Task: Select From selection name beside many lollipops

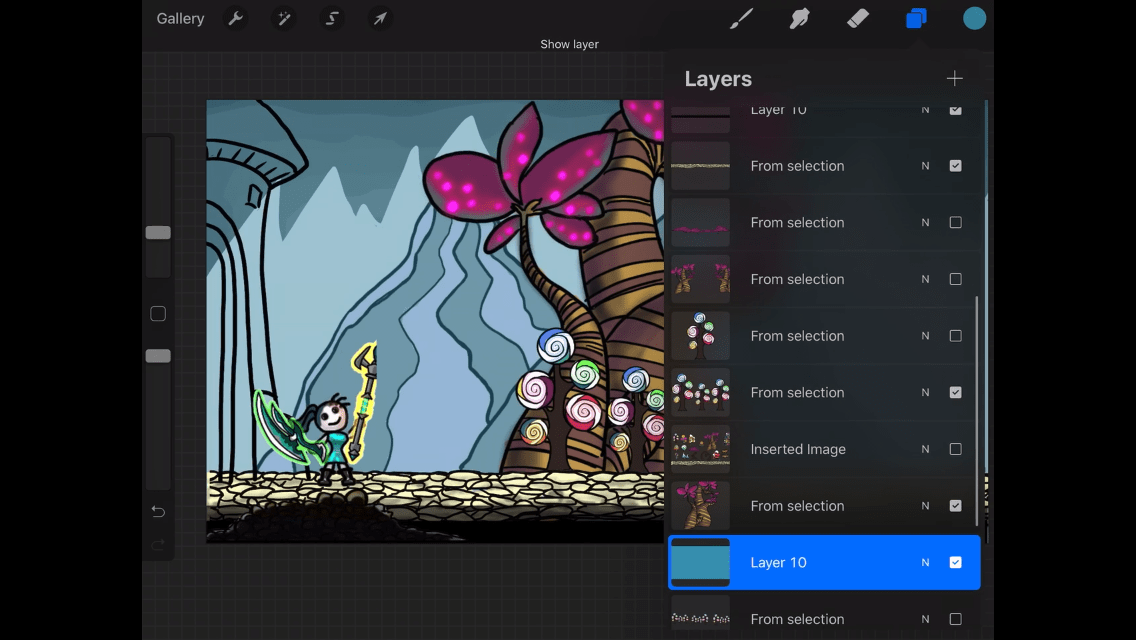Action: (x=797, y=392)
